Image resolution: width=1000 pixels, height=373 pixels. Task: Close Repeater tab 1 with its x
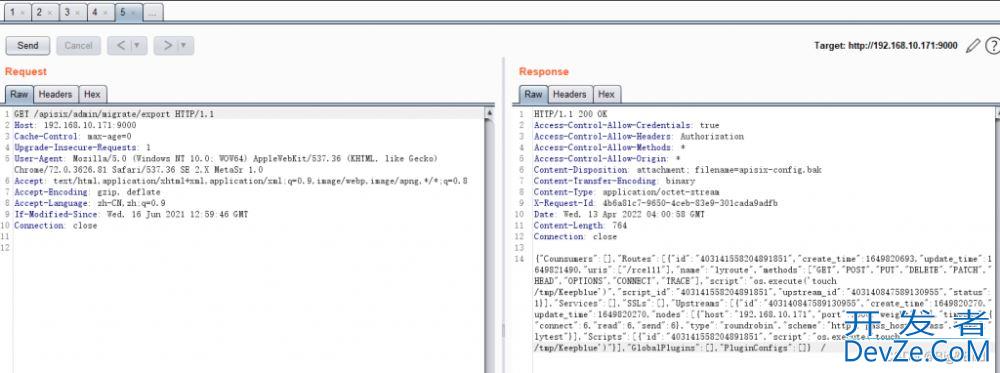click(x=22, y=13)
